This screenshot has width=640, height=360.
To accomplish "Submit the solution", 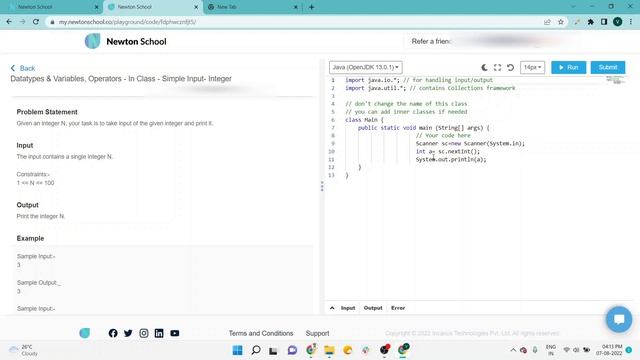I will tap(608, 67).
